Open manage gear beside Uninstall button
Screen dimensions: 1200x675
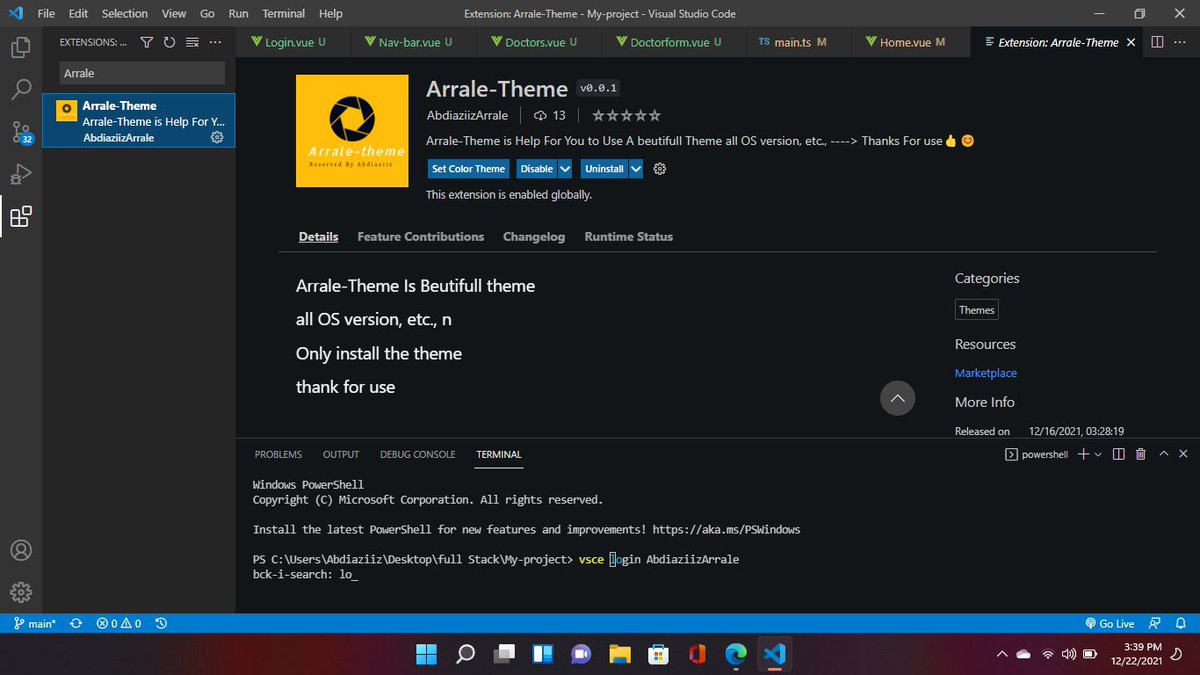pos(659,169)
